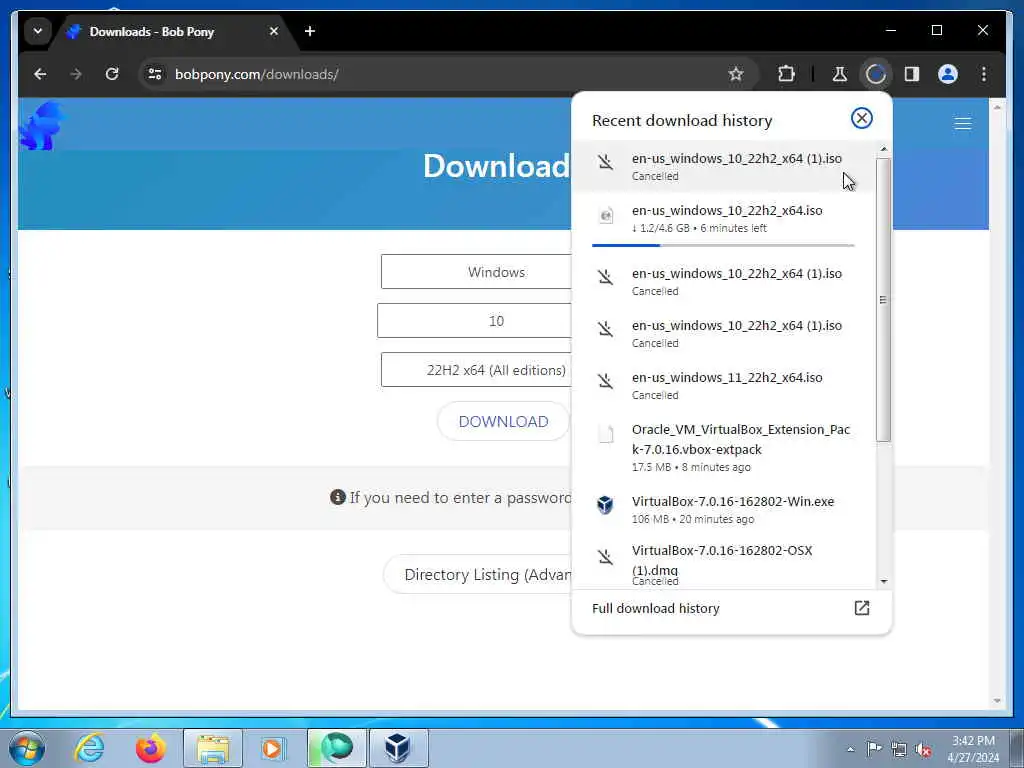Show hidden system tray icons arrow

850,748
